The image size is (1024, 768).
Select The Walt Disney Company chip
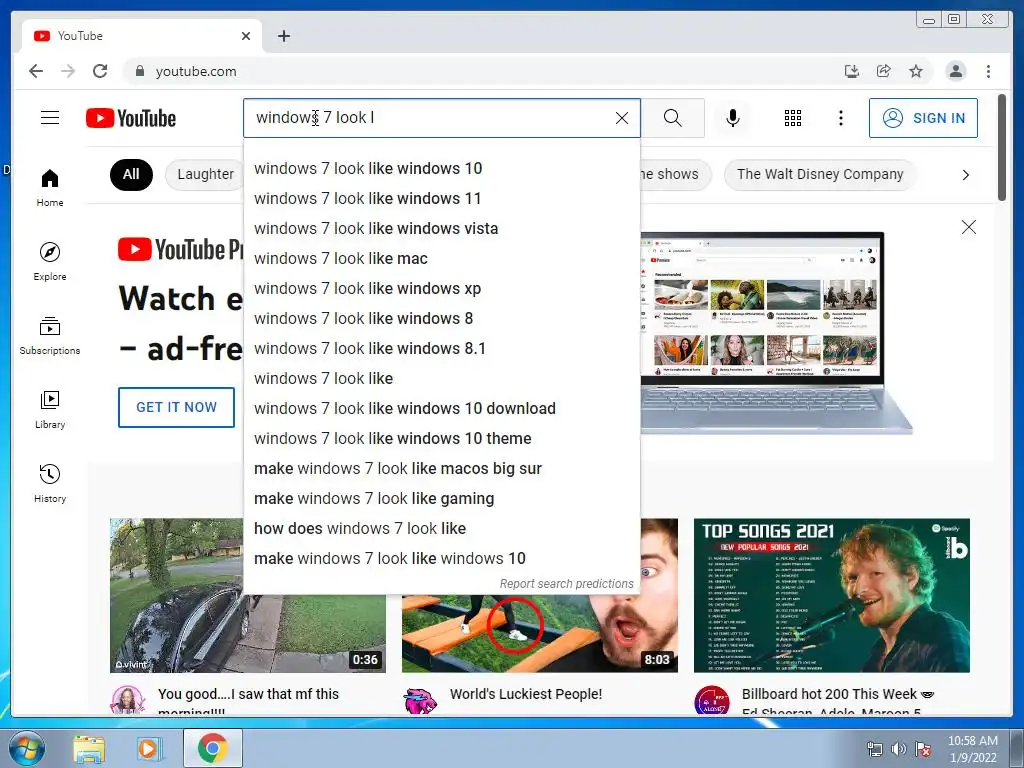point(820,174)
